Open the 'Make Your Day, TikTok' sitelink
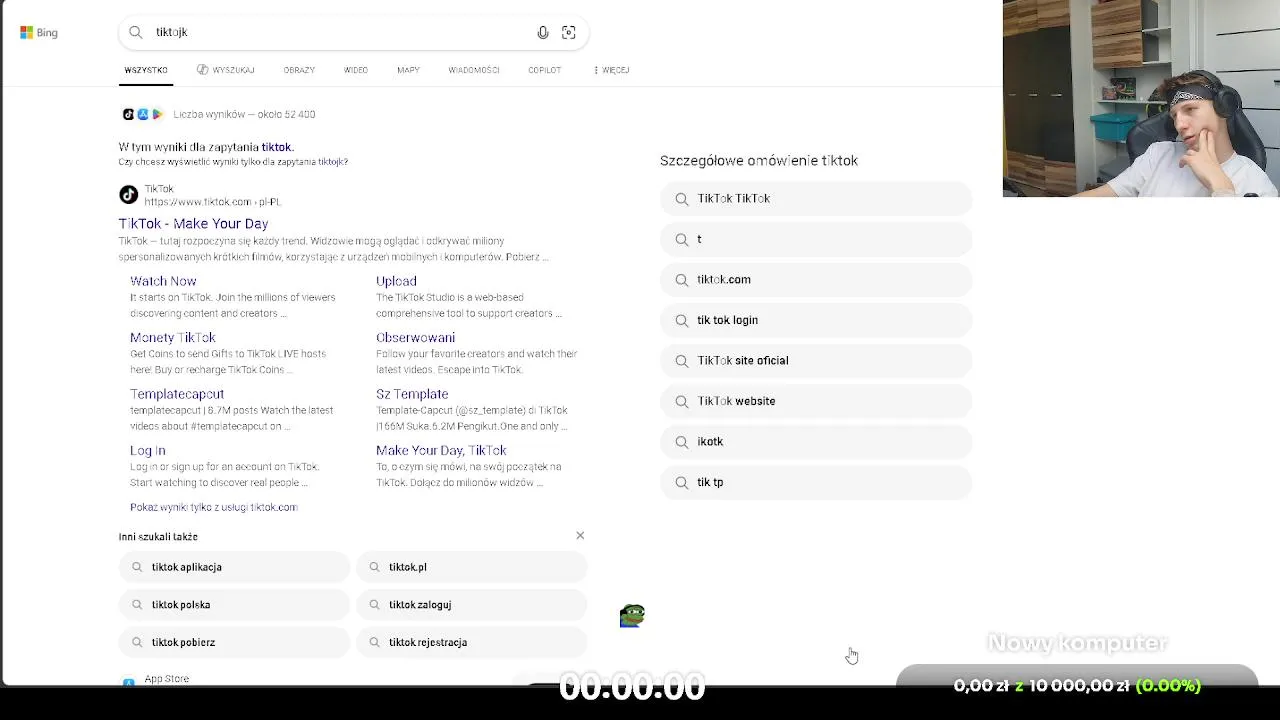 tap(441, 451)
